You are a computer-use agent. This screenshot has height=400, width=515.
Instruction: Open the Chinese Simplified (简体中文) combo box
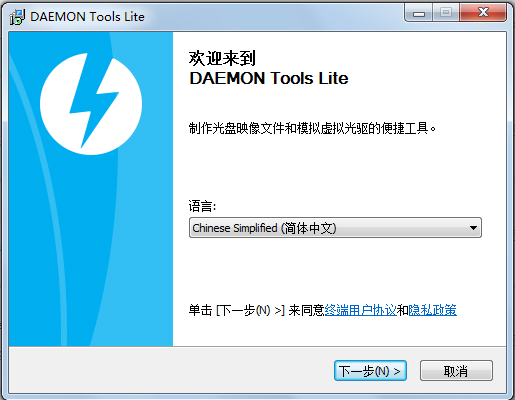click(335, 228)
